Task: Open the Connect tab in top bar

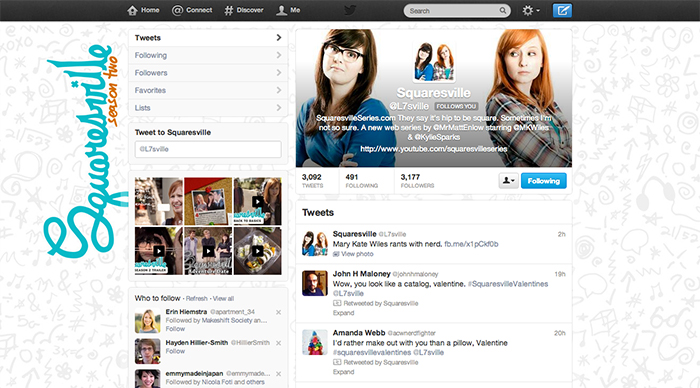Action: [192, 10]
